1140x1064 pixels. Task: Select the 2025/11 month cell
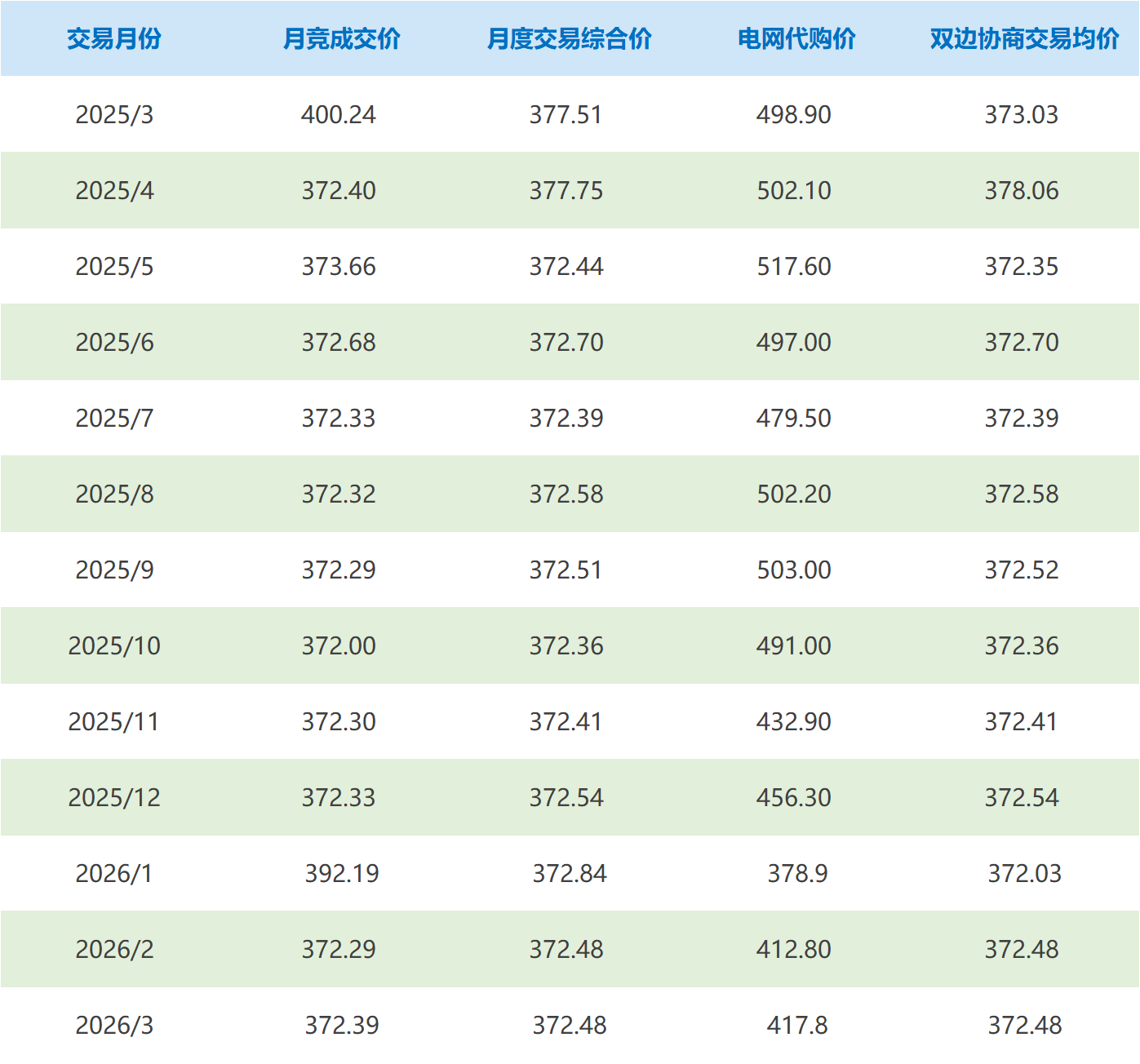[x=114, y=721]
